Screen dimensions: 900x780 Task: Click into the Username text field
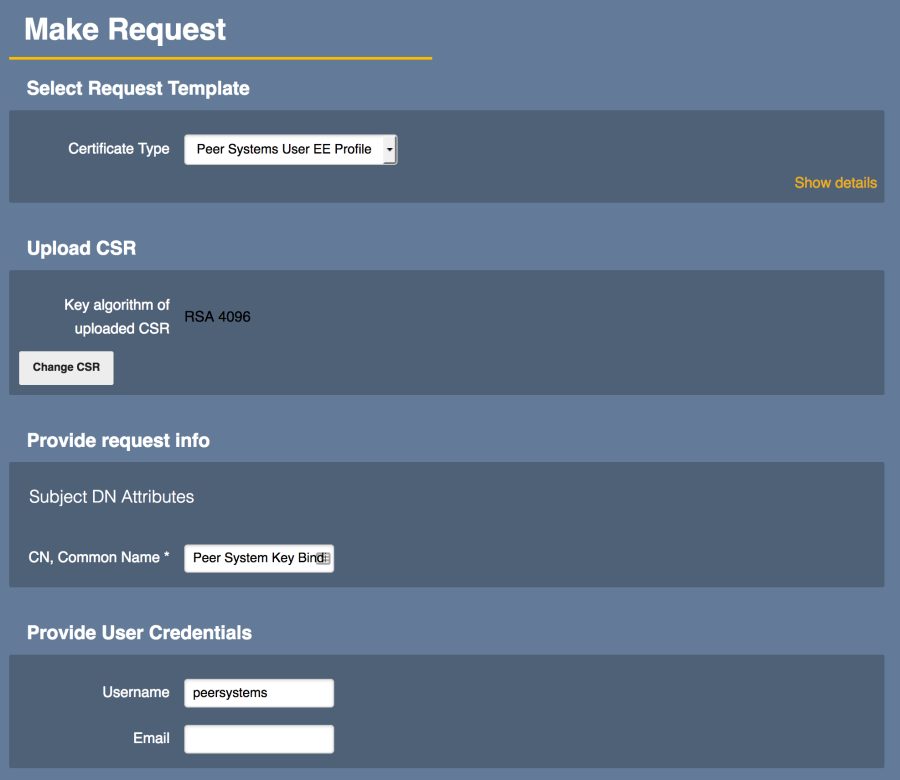258,692
